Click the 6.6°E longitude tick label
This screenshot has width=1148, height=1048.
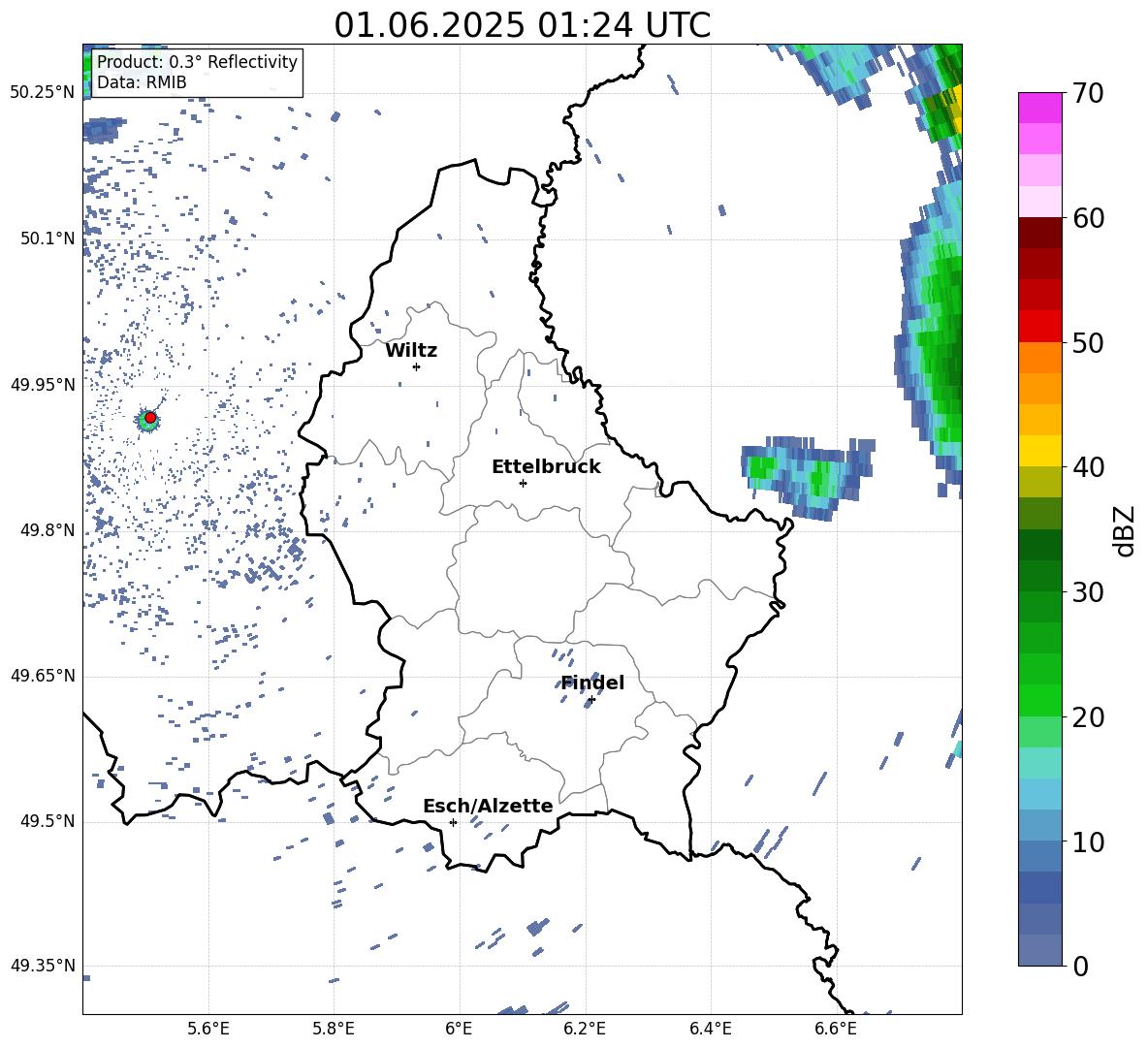(836, 1029)
